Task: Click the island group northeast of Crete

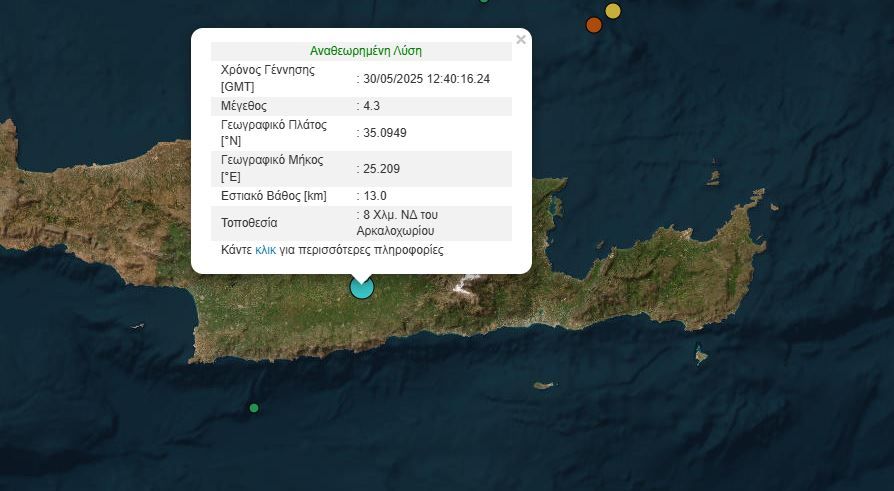Action: pos(712,178)
